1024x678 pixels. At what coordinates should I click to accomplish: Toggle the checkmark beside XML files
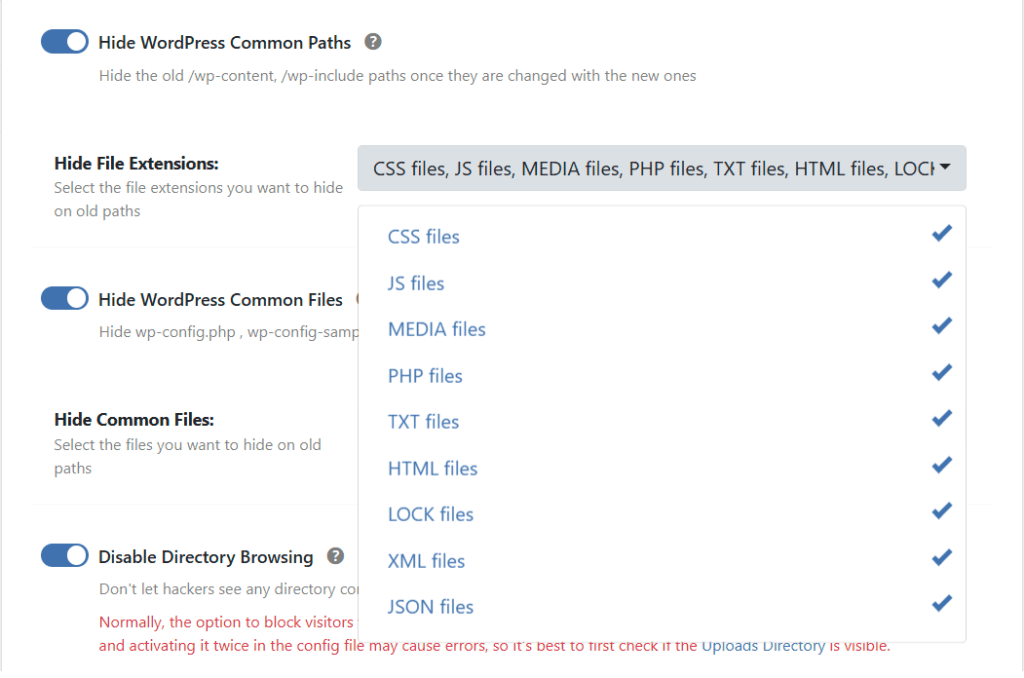(941, 557)
